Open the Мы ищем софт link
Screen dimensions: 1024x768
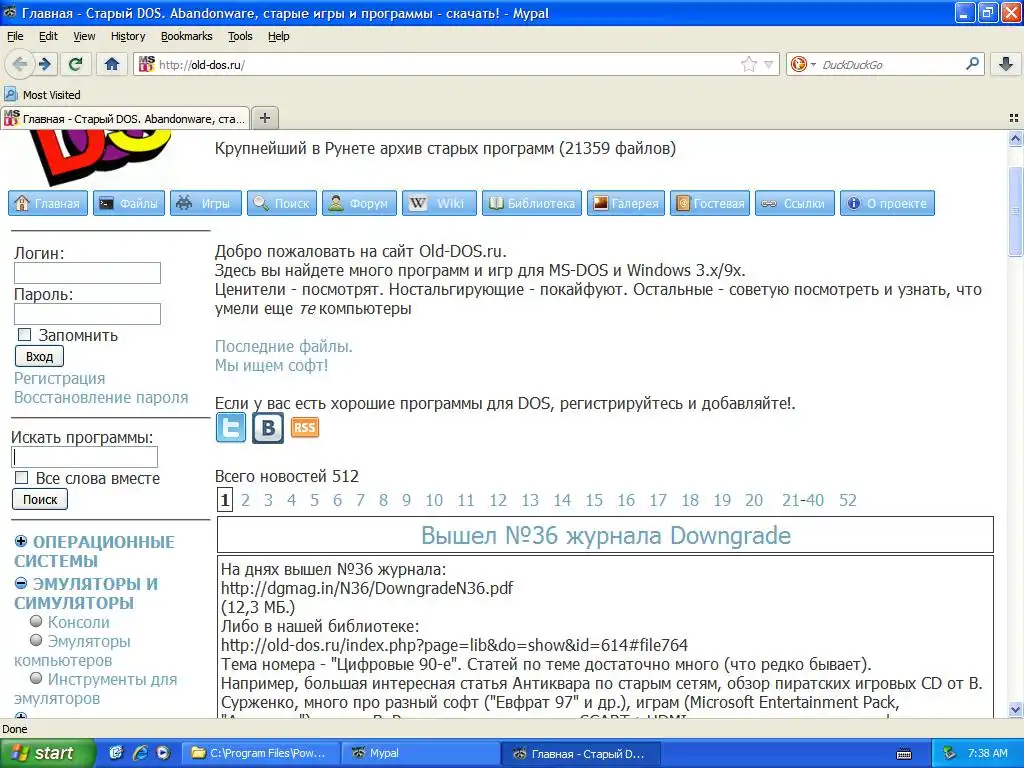tap(272, 365)
